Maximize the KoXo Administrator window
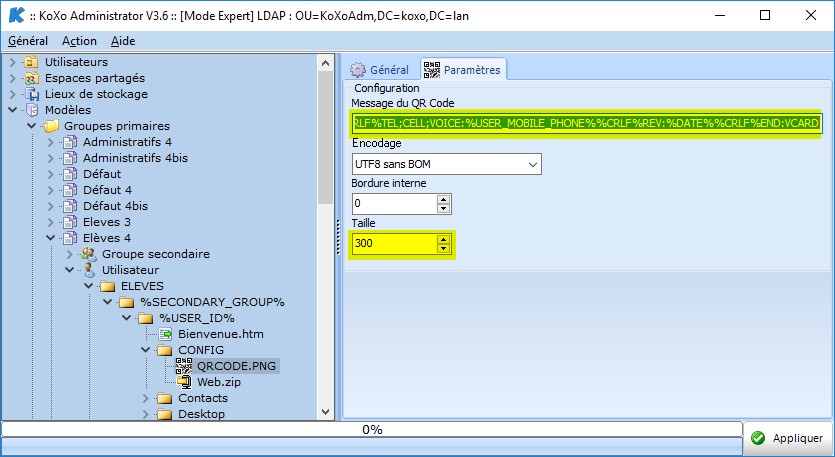835x457 pixels. [765, 15]
